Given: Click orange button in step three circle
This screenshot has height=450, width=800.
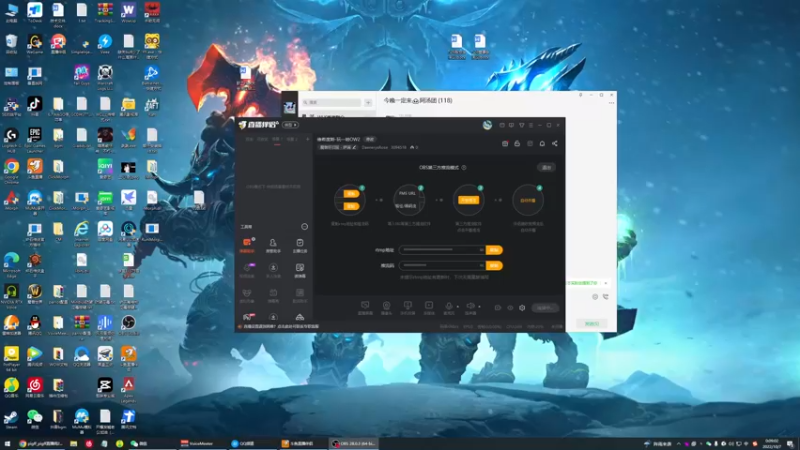Looking at the screenshot, I should click(468, 200).
